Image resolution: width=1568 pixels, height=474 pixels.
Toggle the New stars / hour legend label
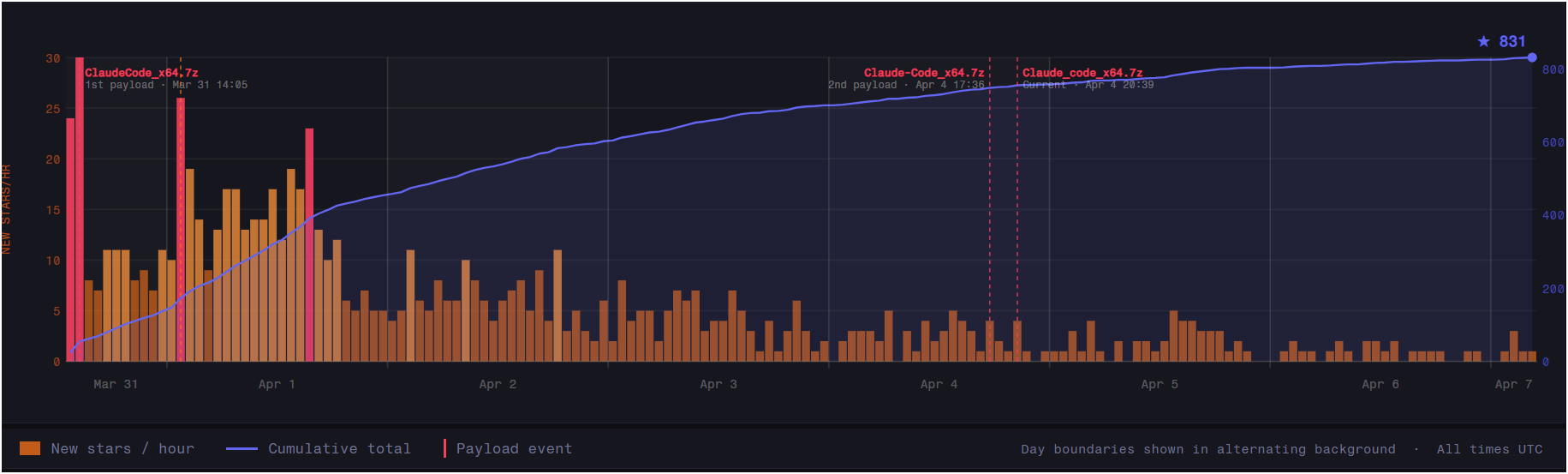pos(122,448)
